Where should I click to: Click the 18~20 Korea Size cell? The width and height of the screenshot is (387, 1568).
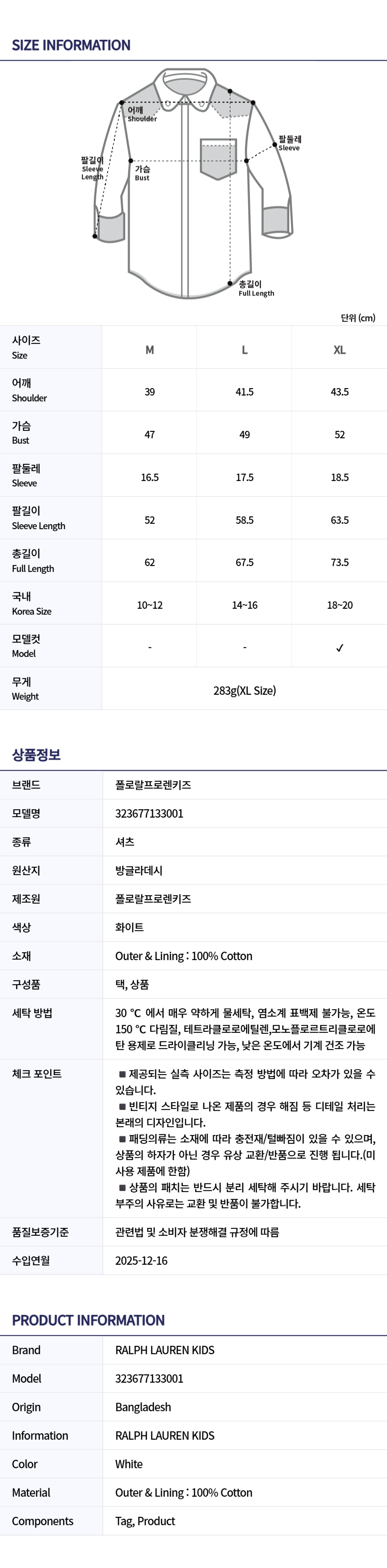click(339, 605)
